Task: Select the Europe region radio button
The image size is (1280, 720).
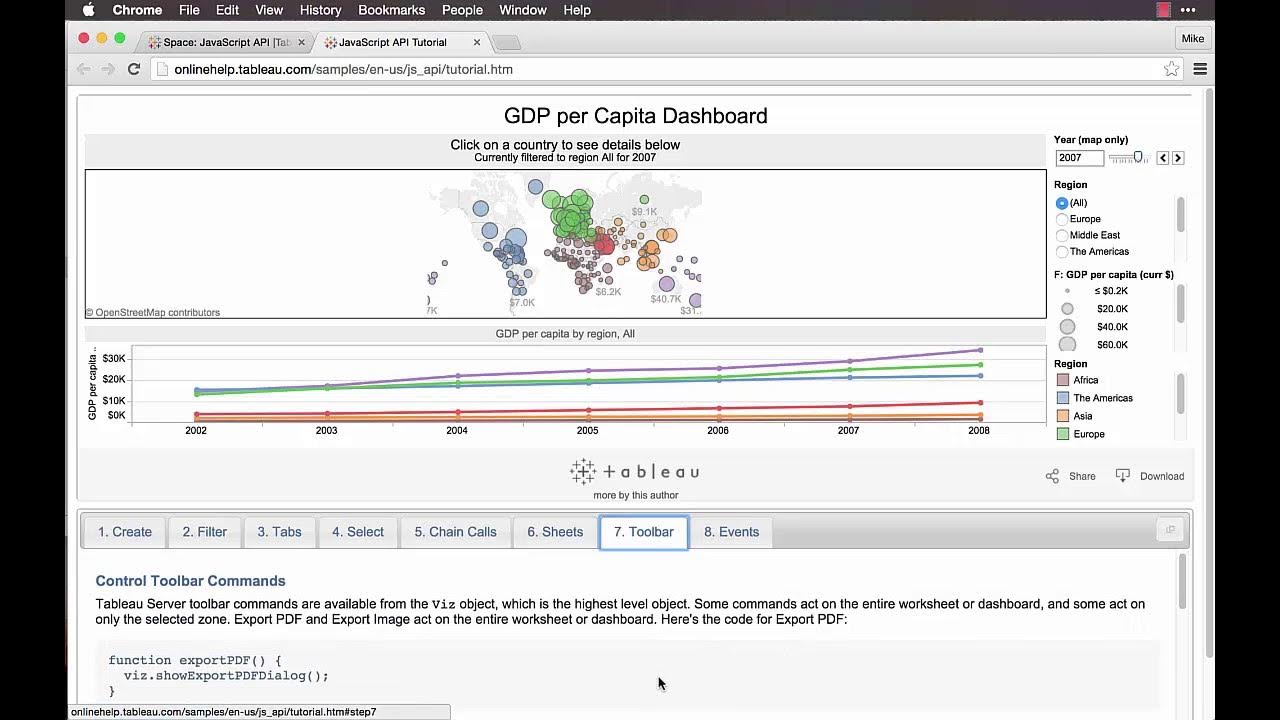Action: [x=1062, y=219]
